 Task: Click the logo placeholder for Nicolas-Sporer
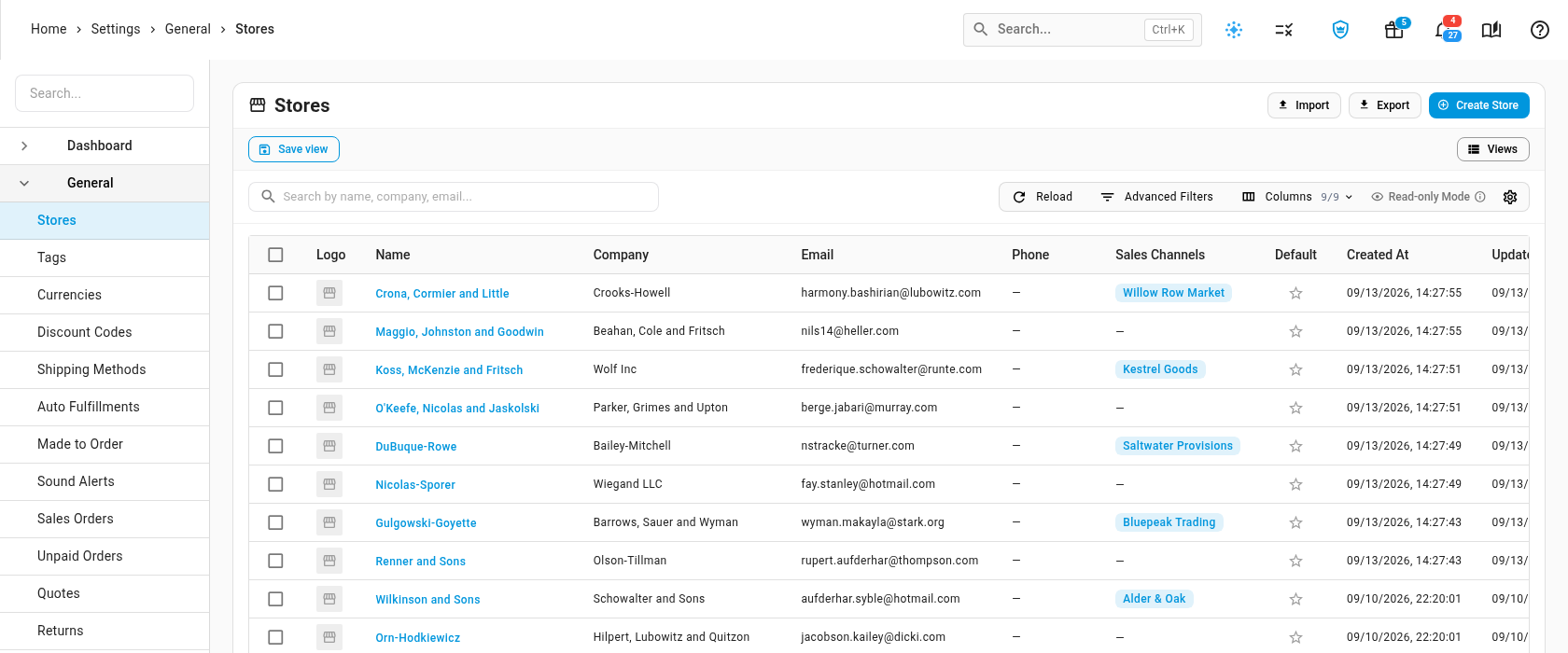point(329,484)
